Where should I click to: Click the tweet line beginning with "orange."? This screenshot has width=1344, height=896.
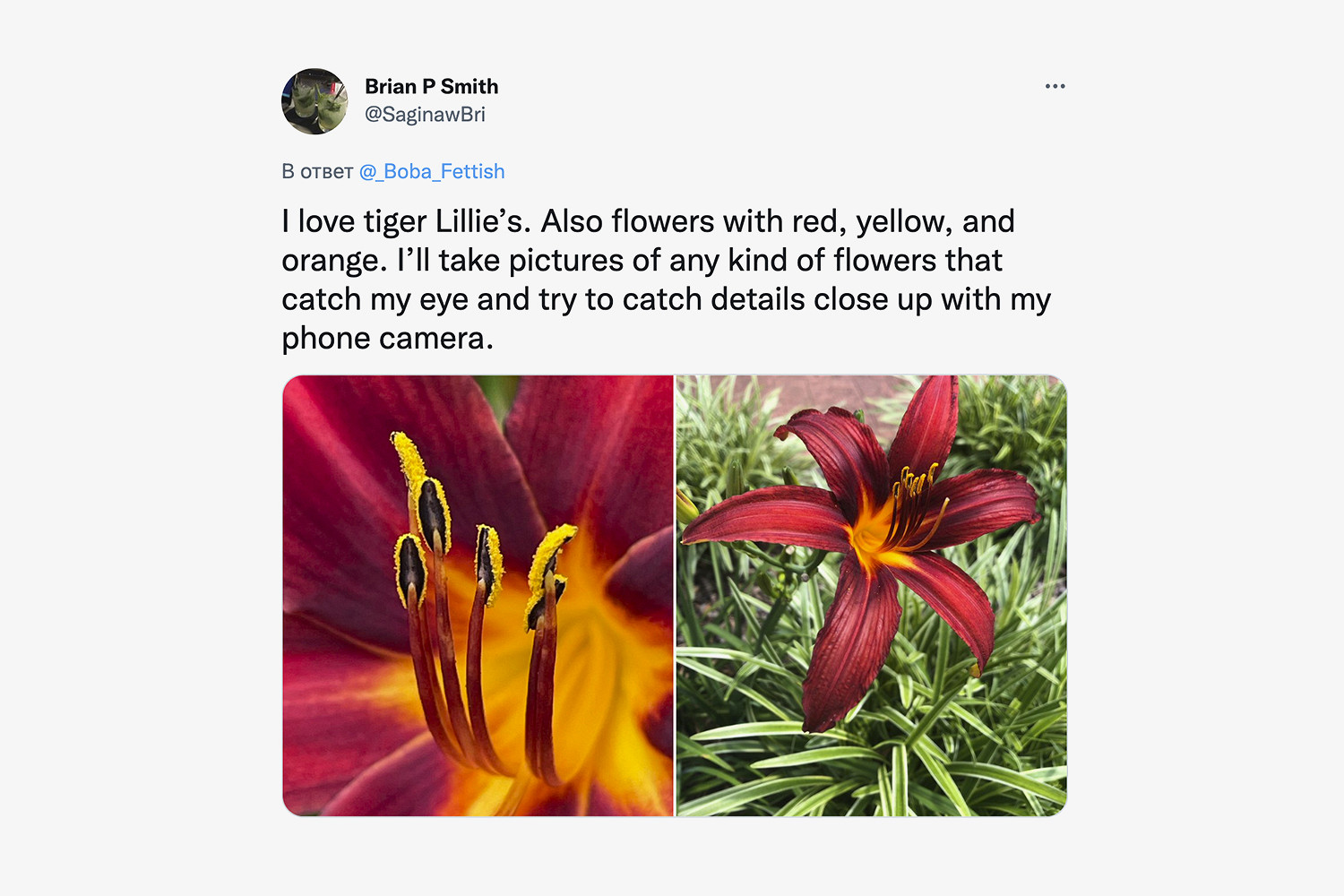click(642, 260)
